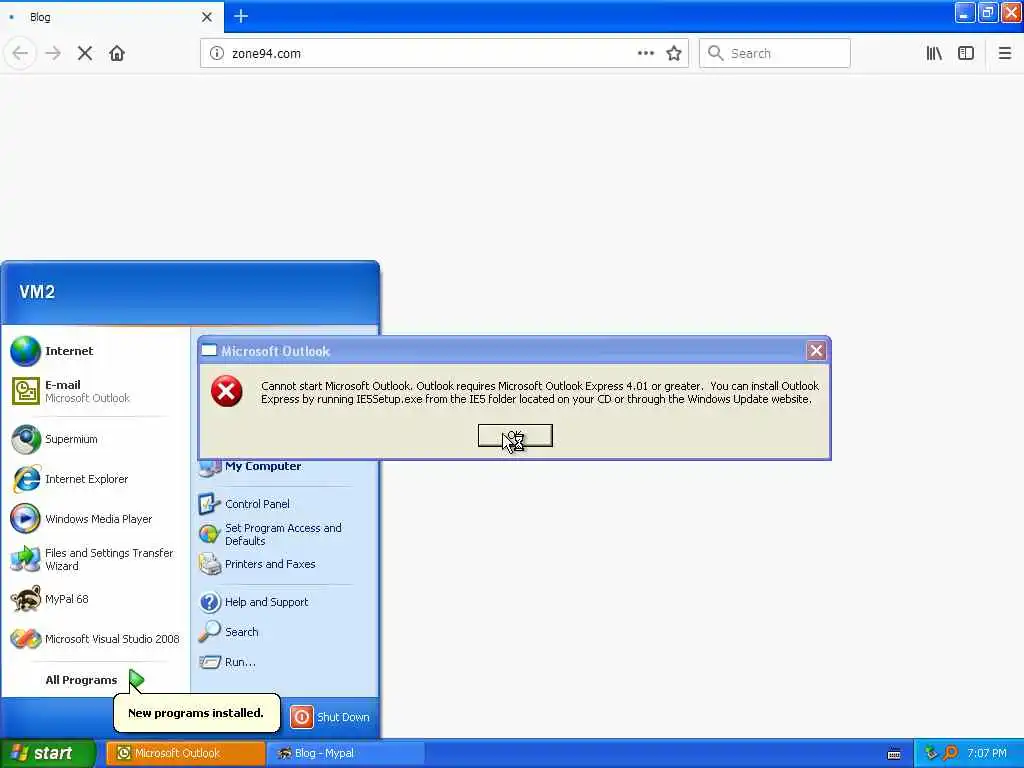The image size is (1024, 768).
Task: Minimize the browser window
Action: 965,13
